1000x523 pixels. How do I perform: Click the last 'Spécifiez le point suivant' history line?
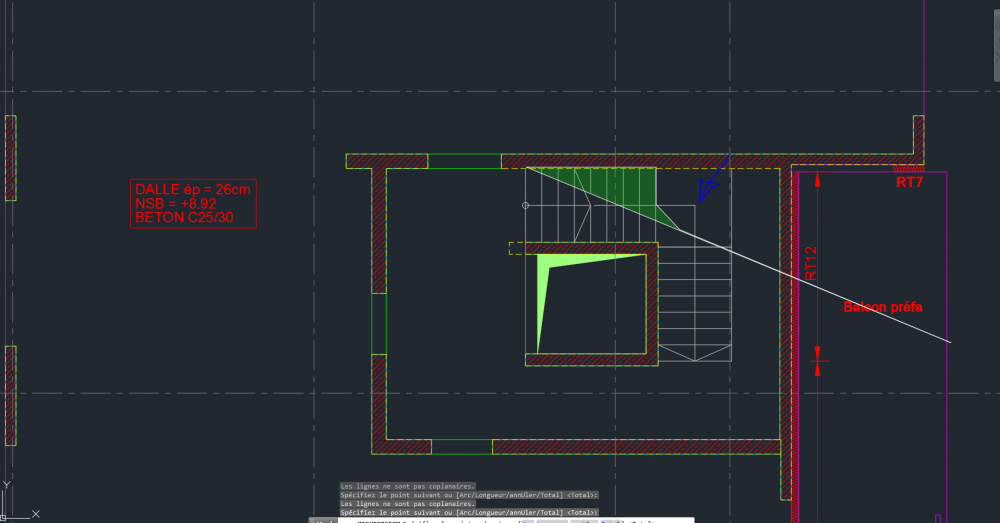point(469,512)
